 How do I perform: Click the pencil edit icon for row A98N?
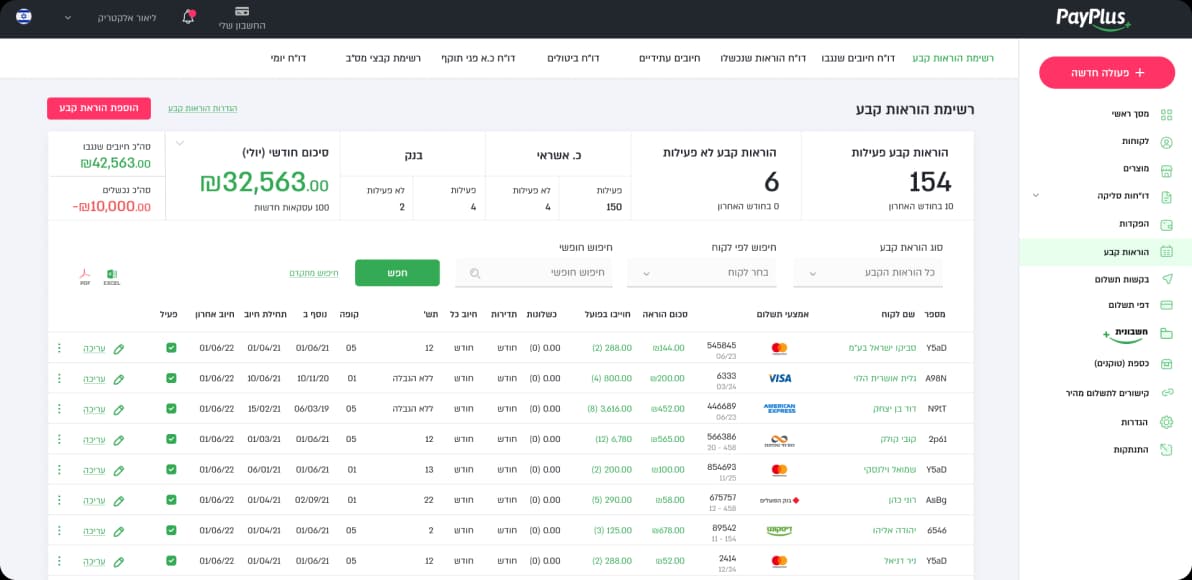click(x=118, y=379)
